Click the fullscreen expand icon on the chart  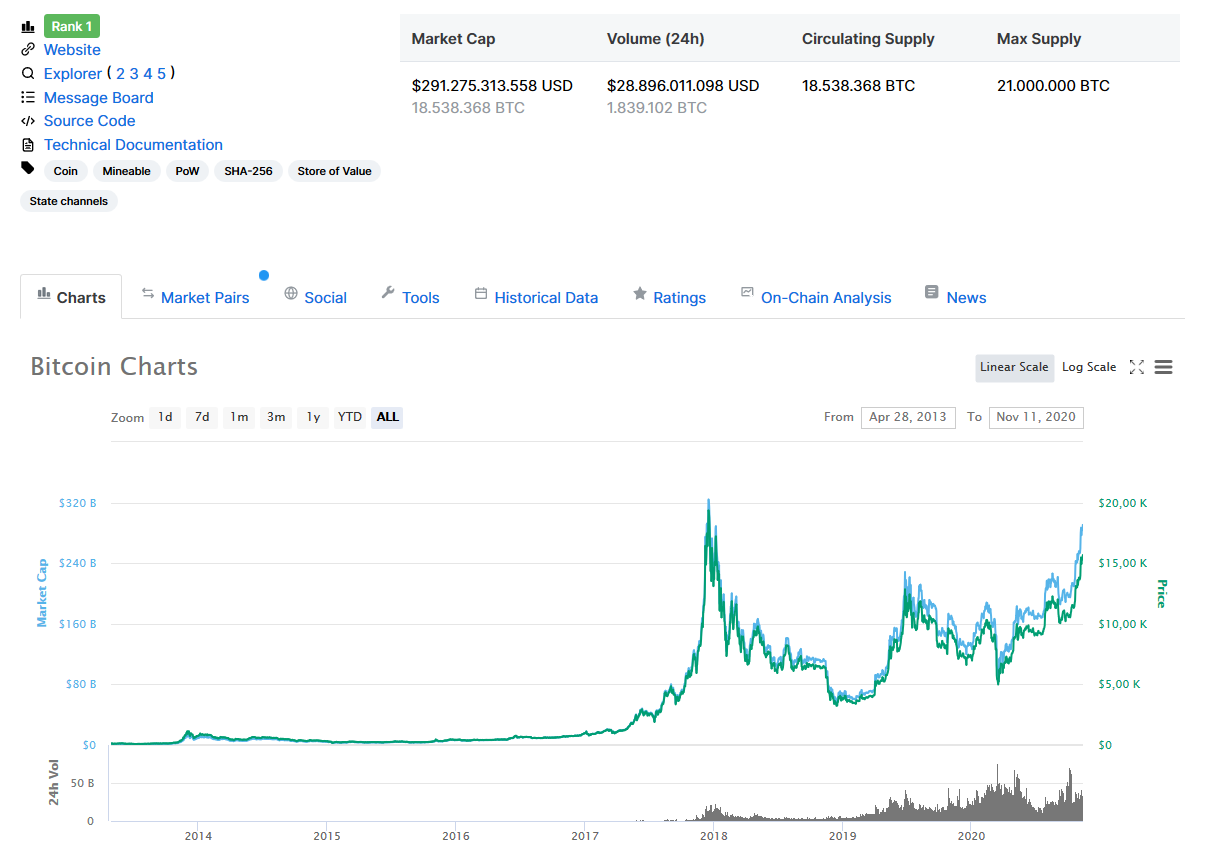[x=1136, y=367]
